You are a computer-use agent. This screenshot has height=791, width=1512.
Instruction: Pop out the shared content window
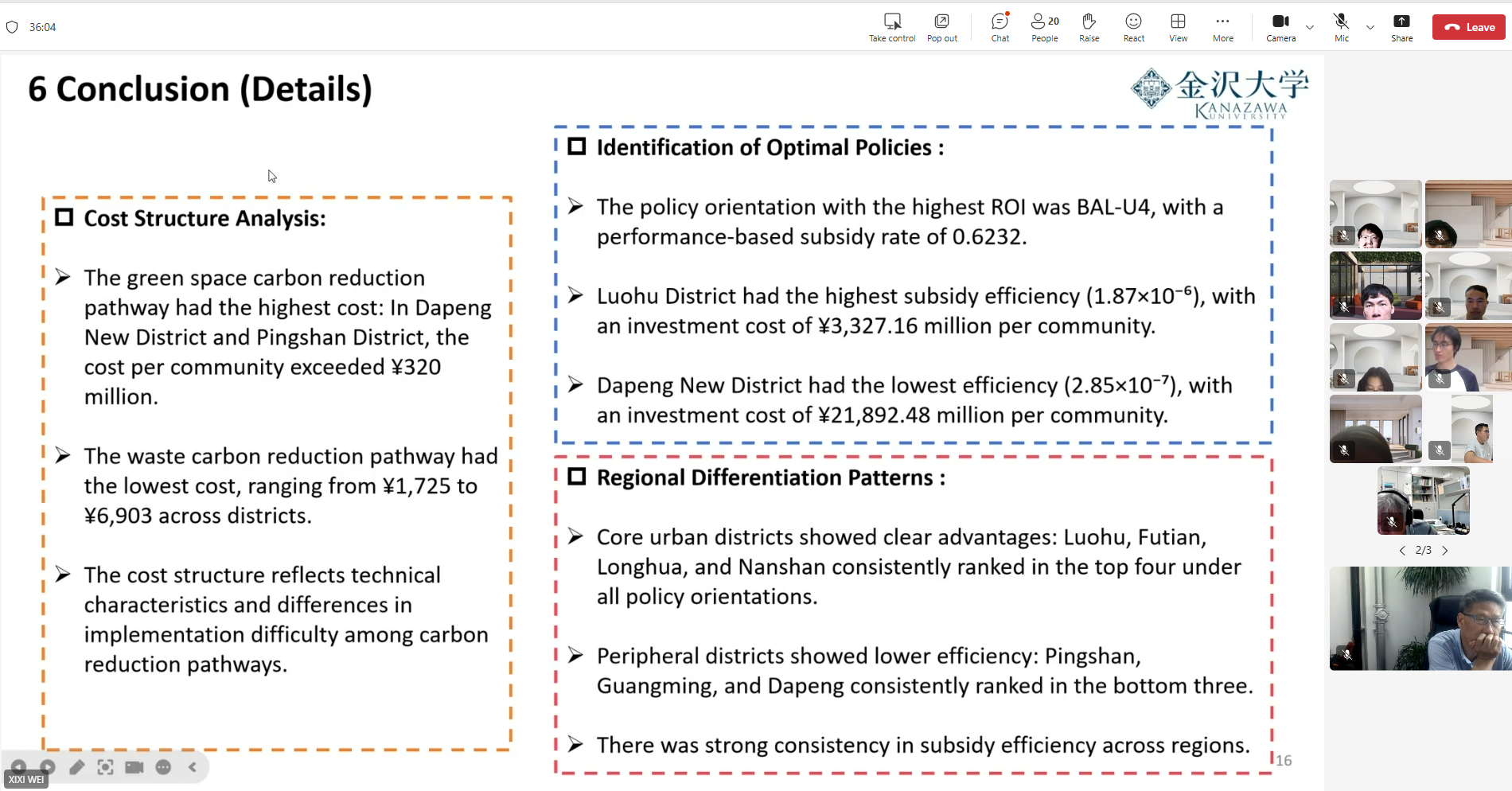(941, 27)
